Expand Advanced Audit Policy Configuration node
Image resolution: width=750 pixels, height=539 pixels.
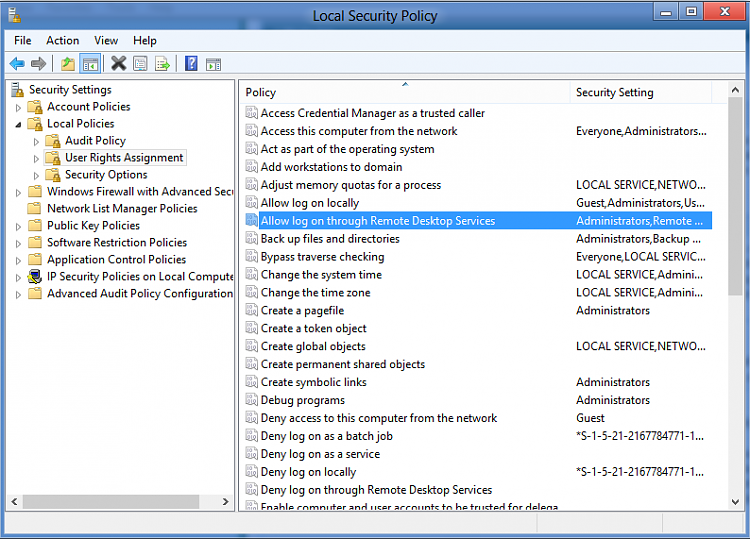(x=19, y=295)
